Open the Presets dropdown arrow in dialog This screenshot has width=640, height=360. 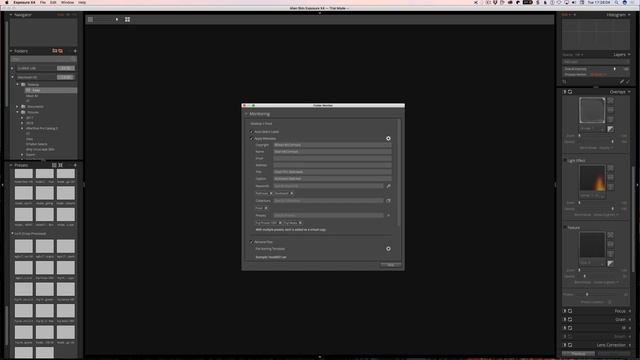click(x=388, y=215)
